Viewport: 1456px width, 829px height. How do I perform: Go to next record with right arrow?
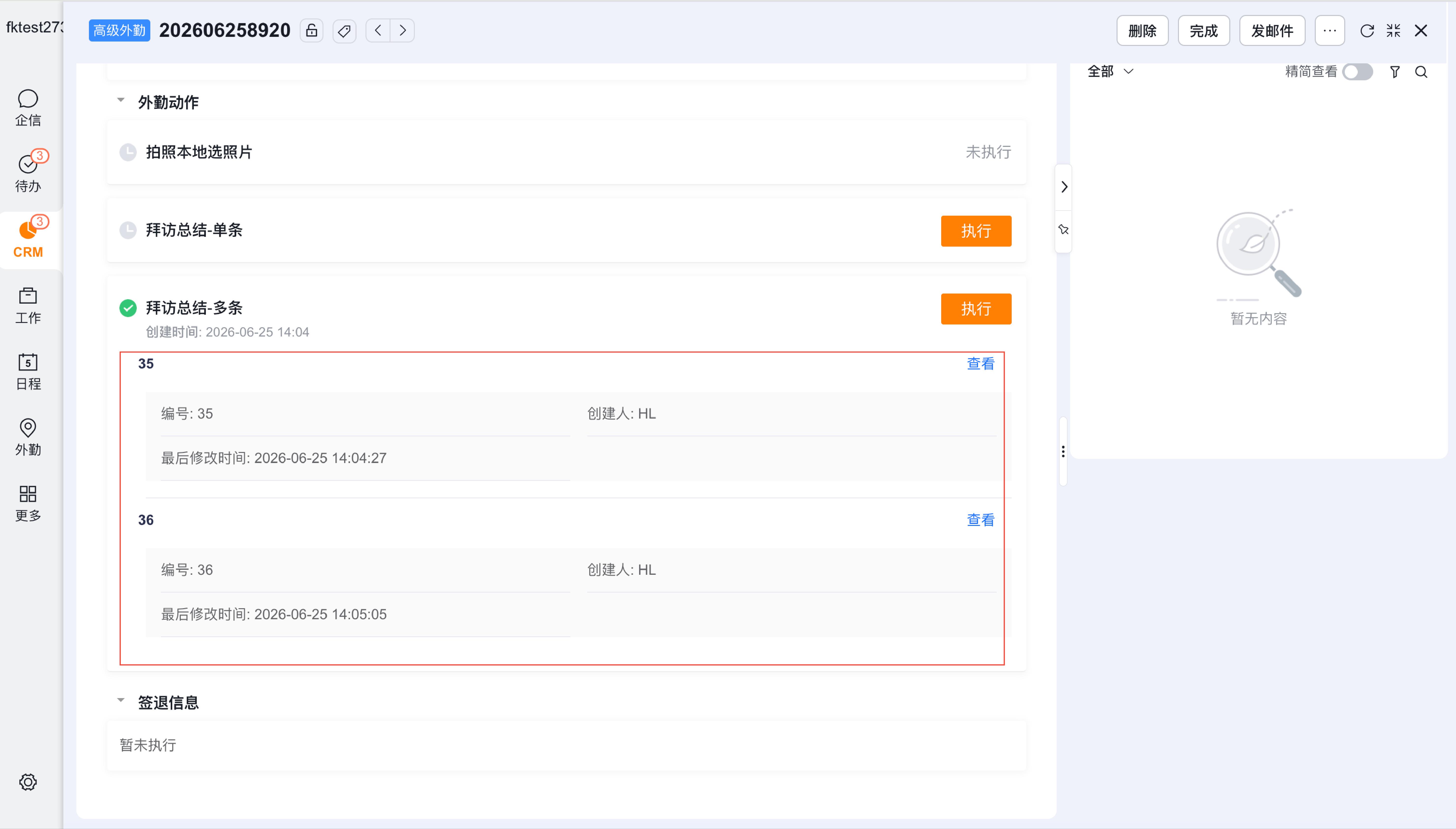(402, 31)
